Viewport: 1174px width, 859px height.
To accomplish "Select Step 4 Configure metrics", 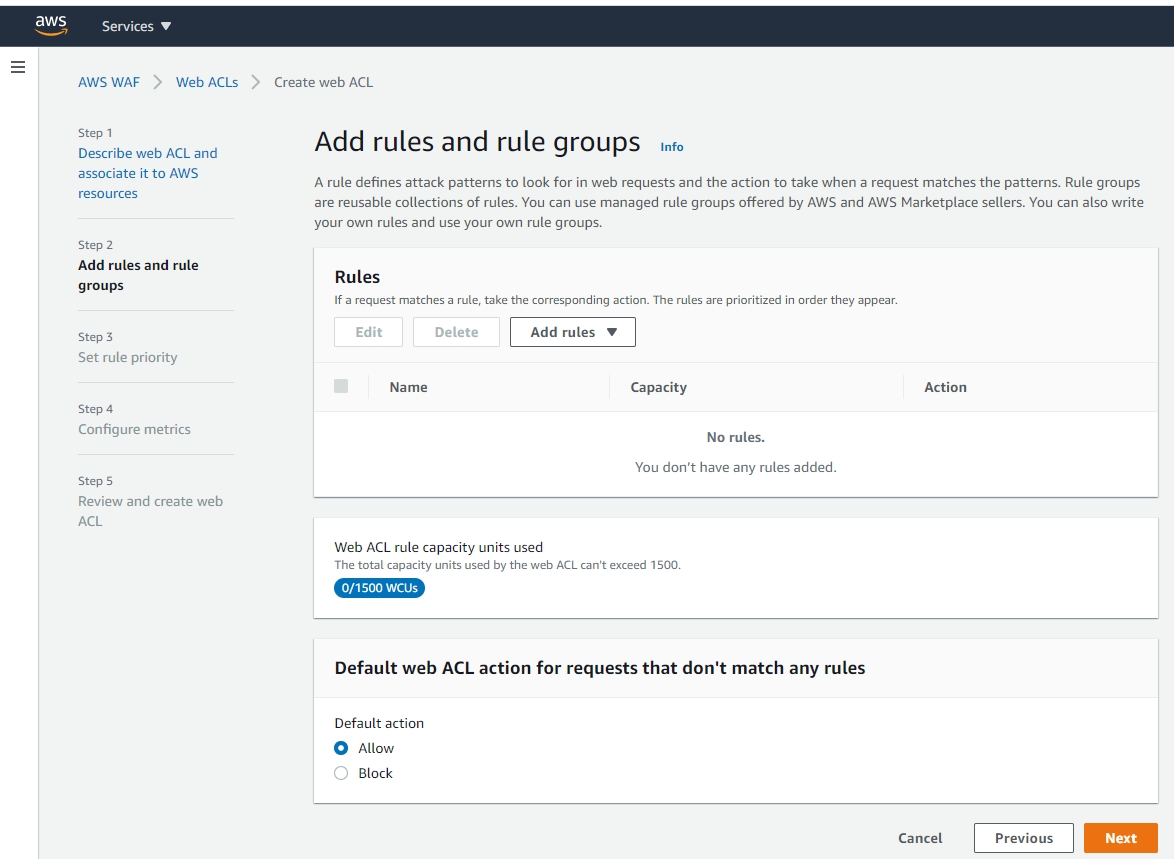I will 134,429.
